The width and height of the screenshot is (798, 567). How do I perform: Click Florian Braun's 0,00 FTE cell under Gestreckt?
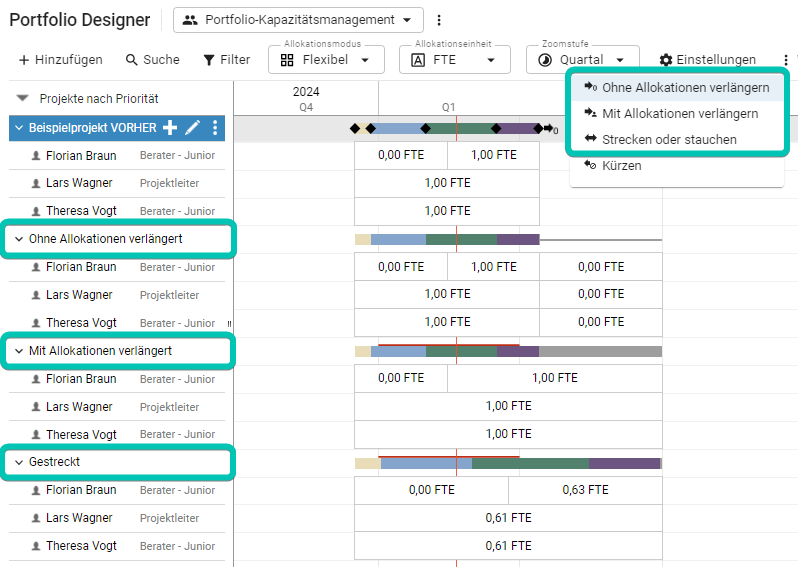tap(431, 490)
